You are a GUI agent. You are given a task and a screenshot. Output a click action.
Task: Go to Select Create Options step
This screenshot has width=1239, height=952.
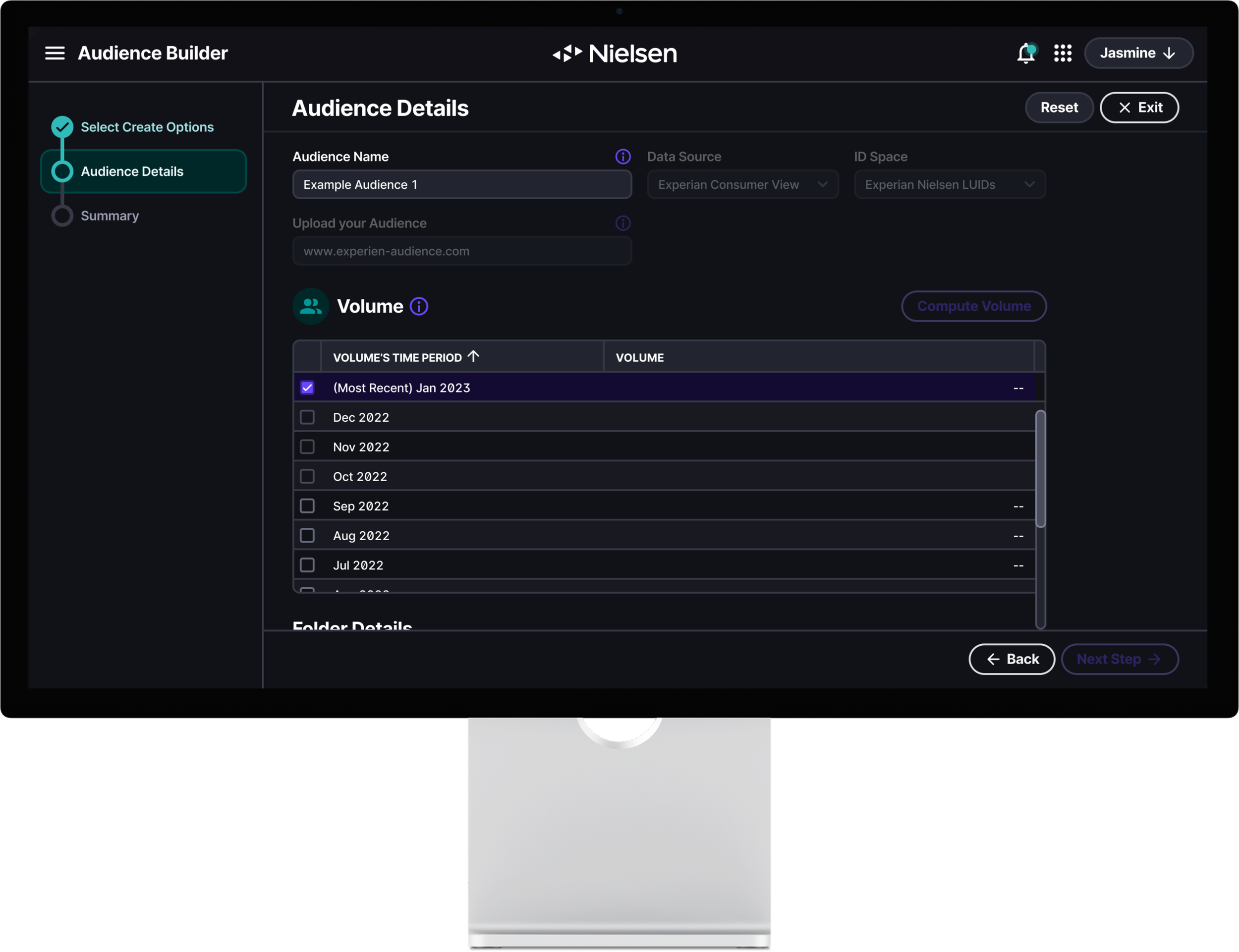(x=147, y=127)
